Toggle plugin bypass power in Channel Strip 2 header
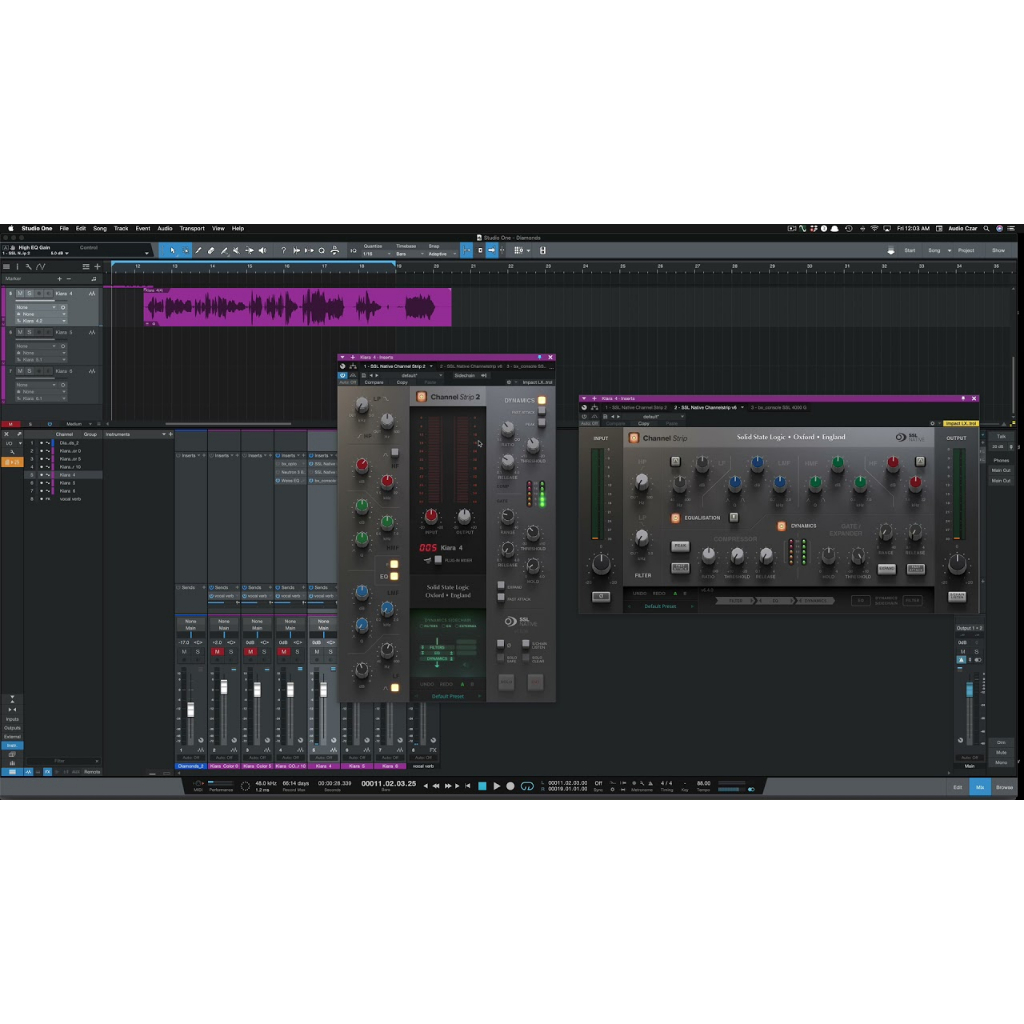This screenshot has height=1024, width=1024. (x=342, y=376)
